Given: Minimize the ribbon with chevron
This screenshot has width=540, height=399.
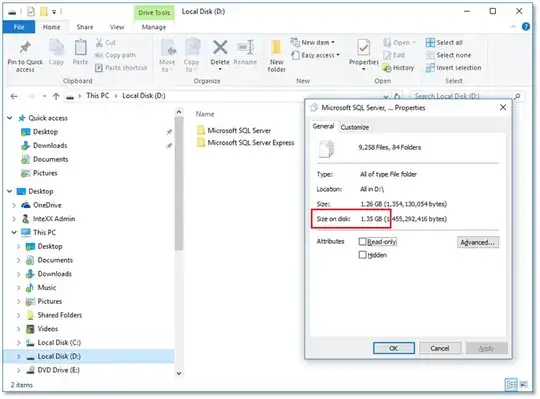Looking at the screenshot, I should [513, 27].
